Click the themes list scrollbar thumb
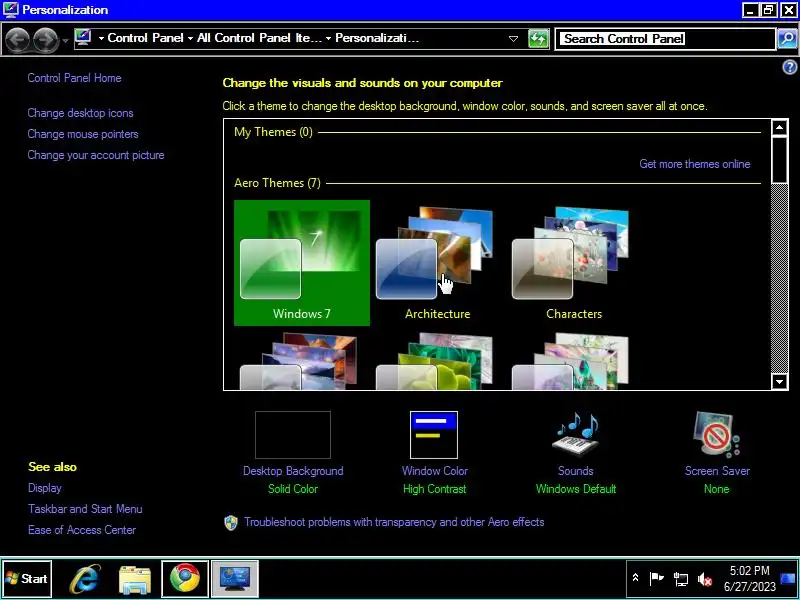Image resolution: width=800 pixels, height=600 pixels. click(780, 159)
